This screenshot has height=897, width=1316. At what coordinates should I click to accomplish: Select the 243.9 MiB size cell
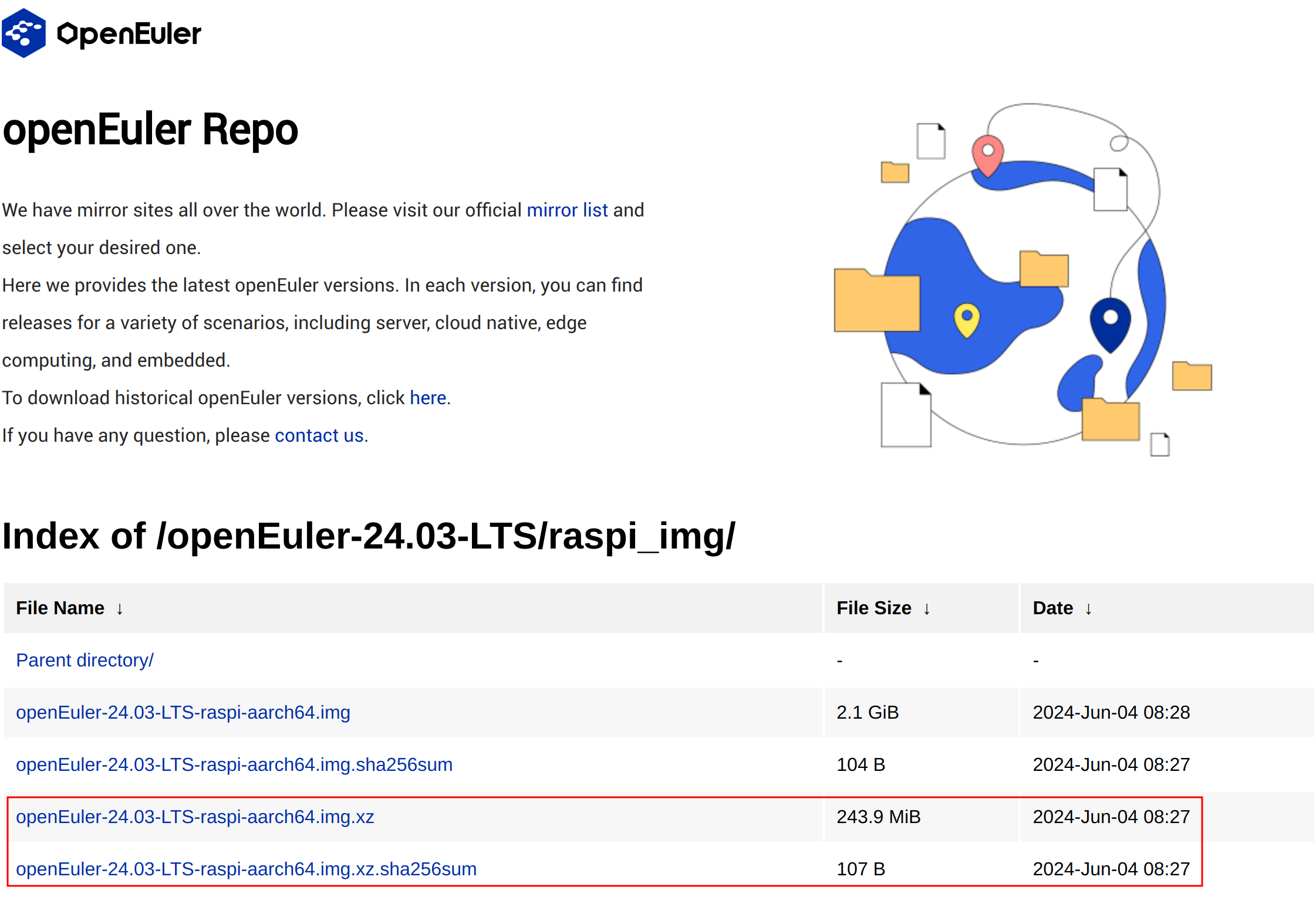(x=921, y=817)
